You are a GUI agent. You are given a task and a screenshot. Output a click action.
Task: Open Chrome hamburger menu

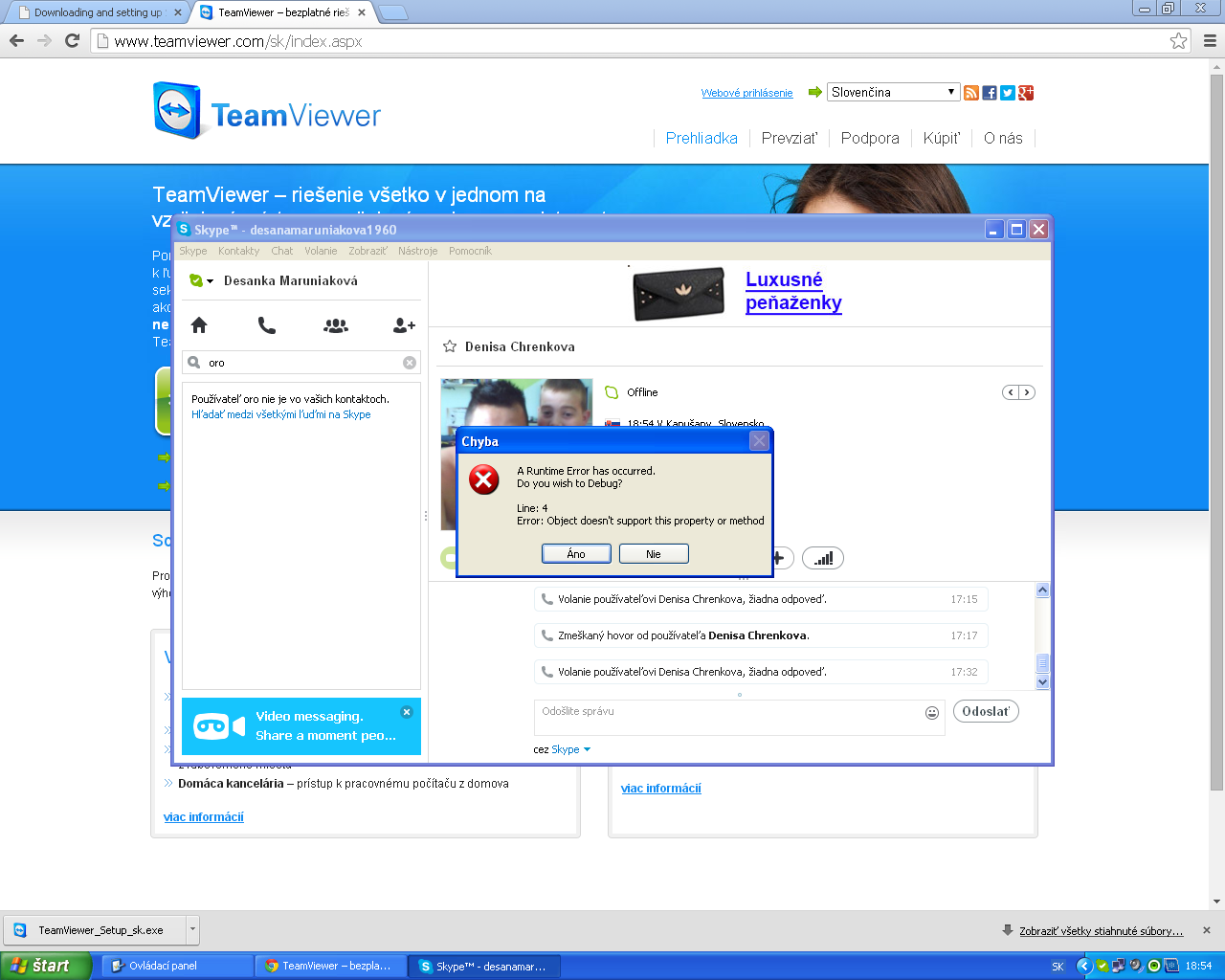(1210, 41)
